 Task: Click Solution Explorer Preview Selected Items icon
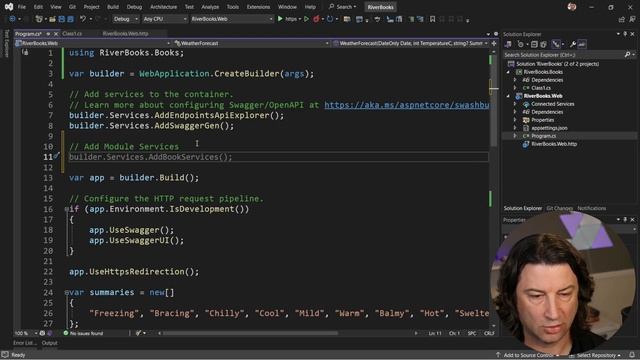[582, 44]
